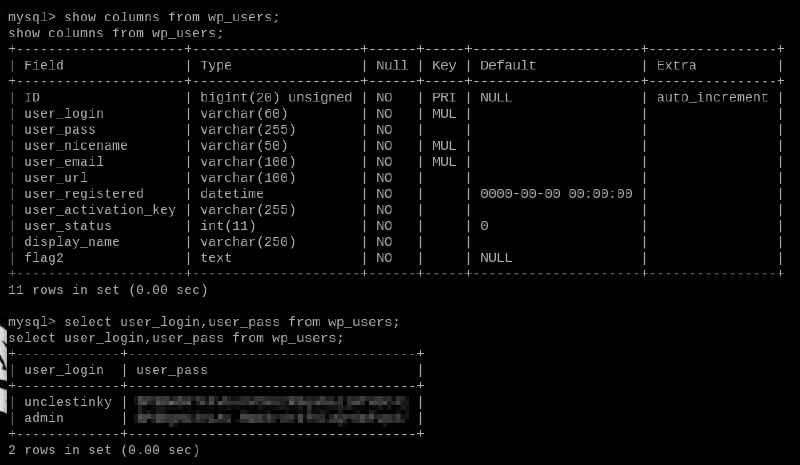Click the user_login field name row
Image resolution: width=800 pixels, height=465 pixels.
click(x=64, y=114)
